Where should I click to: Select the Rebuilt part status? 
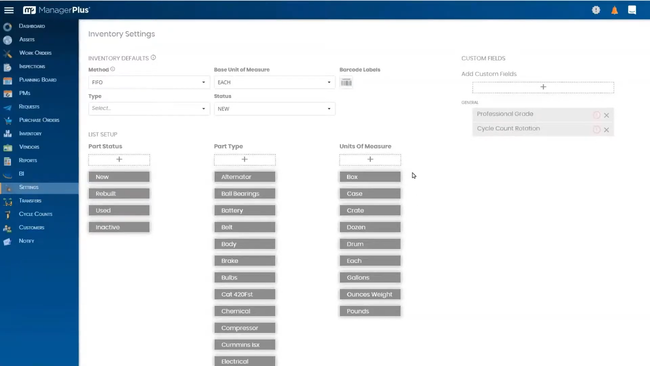(x=119, y=194)
